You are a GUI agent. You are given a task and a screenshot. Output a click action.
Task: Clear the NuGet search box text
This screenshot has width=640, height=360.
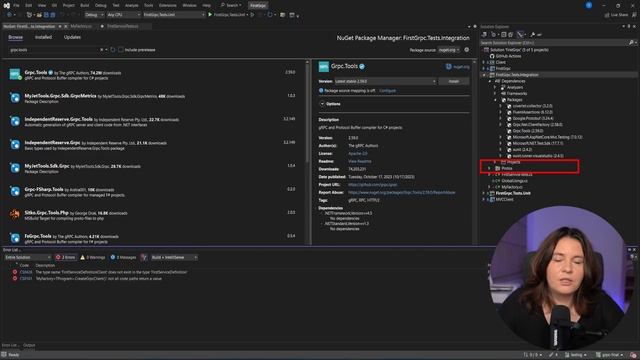[102, 50]
